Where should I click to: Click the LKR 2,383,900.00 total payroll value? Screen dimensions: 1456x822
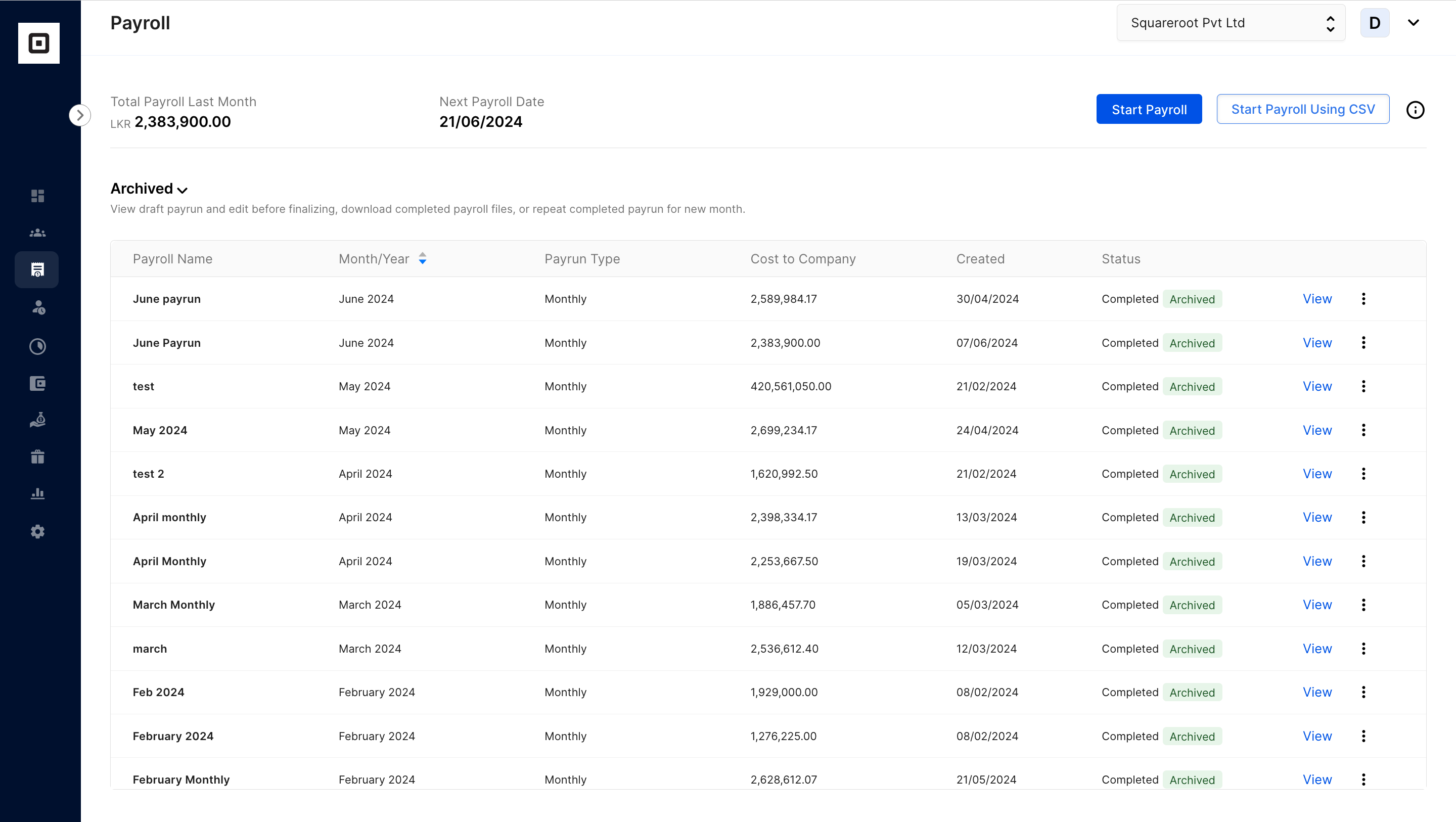tap(171, 121)
